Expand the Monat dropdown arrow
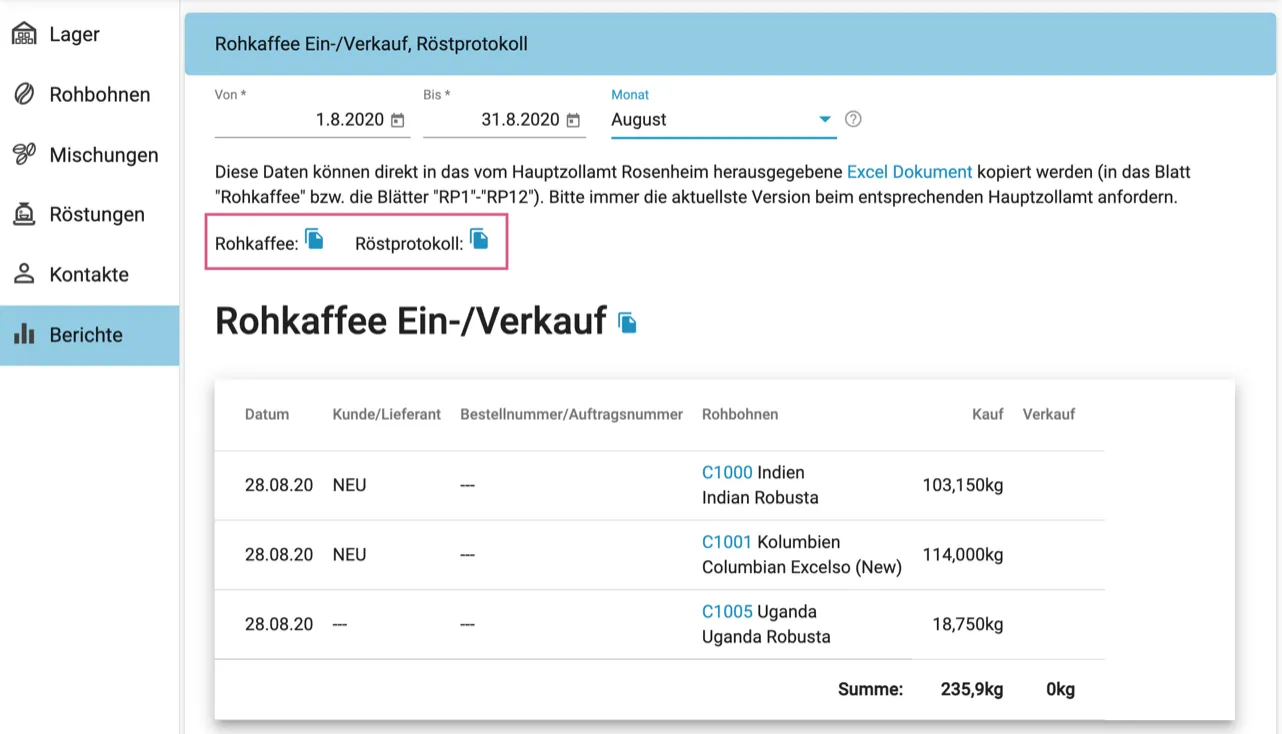1282x734 pixels. tap(825, 119)
